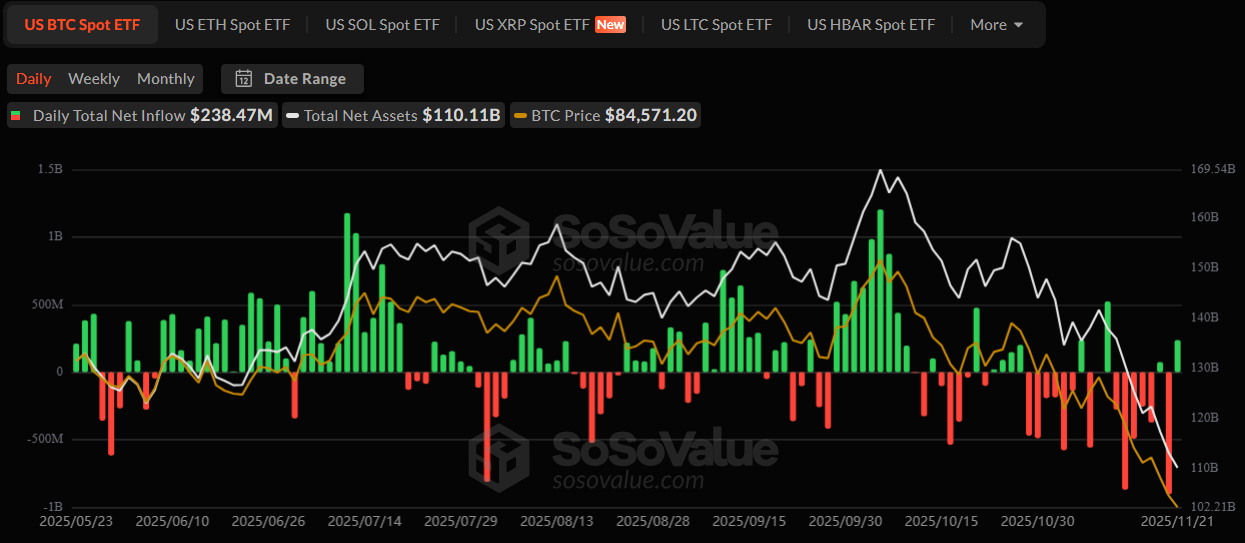The image size is (1245, 543).
Task: Click the upper SoSoValue watermark logo
Action: point(499,236)
